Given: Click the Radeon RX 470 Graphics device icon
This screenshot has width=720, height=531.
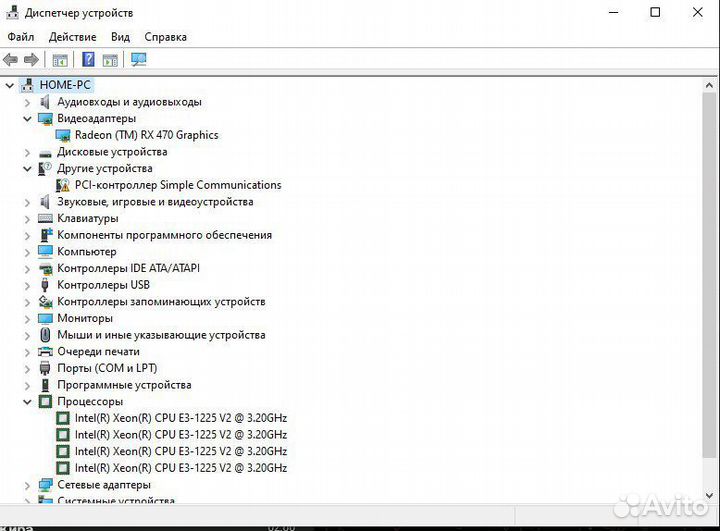Looking at the screenshot, I should coord(63,135).
